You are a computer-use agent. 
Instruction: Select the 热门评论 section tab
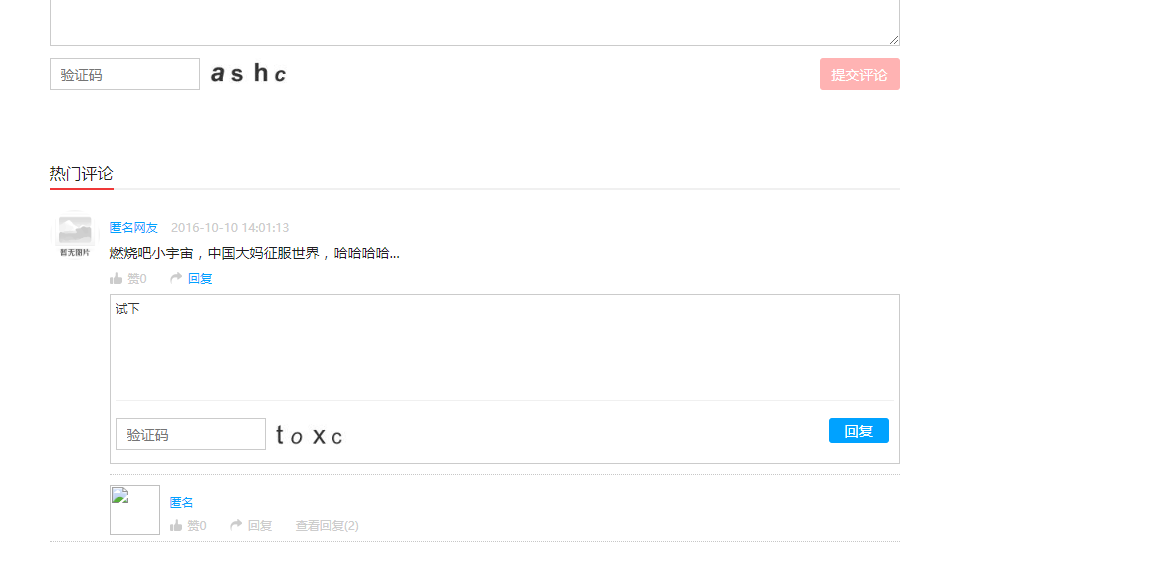[82, 174]
